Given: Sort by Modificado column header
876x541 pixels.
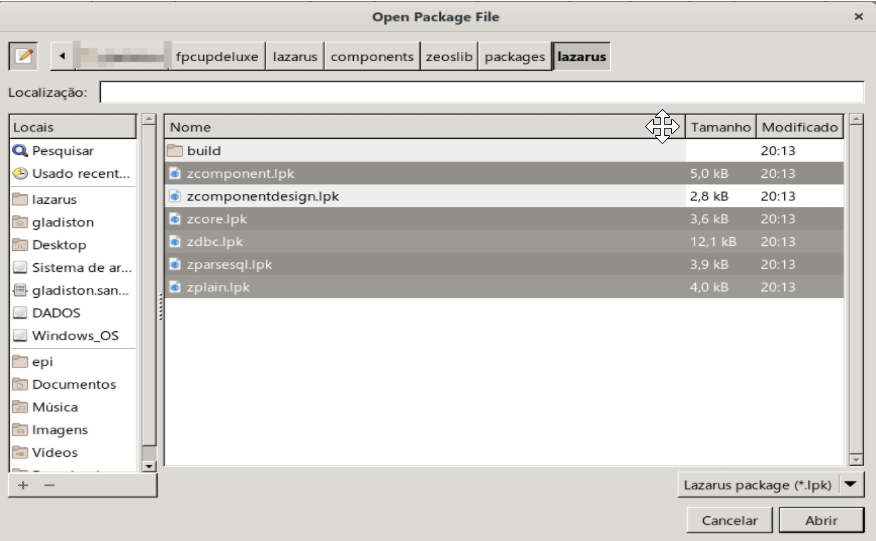Looking at the screenshot, I should pyautogui.click(x=799, y=127).
